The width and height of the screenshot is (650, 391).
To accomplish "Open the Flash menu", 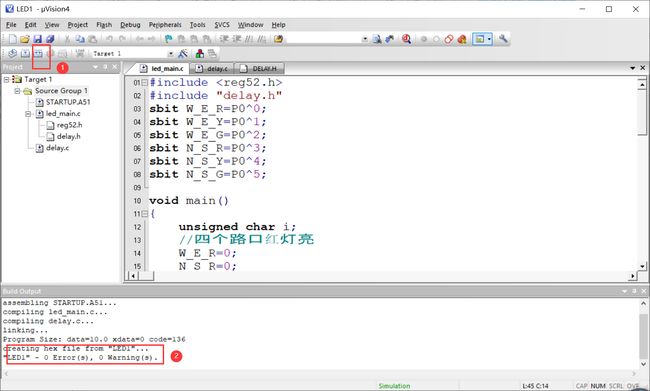I will click(x=104, y=25).
